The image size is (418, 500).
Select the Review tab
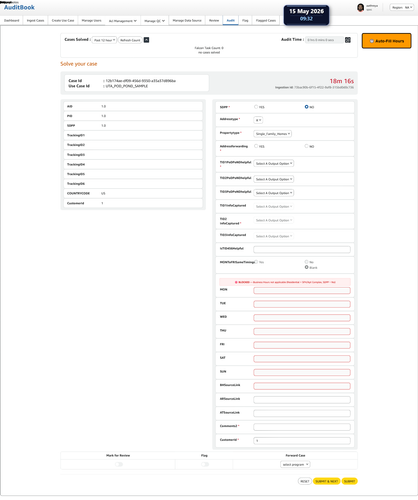214,20
